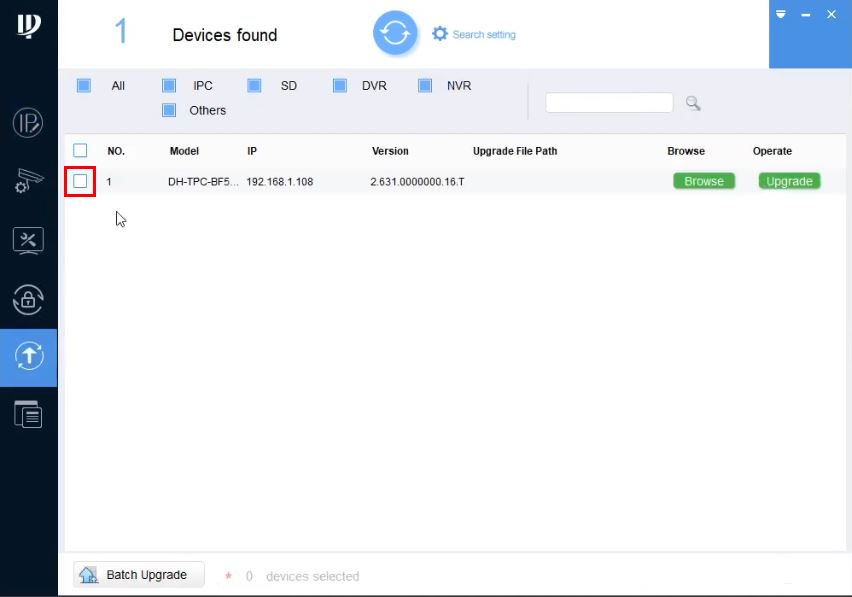Click the Browse column header

(x=686, y=151)
